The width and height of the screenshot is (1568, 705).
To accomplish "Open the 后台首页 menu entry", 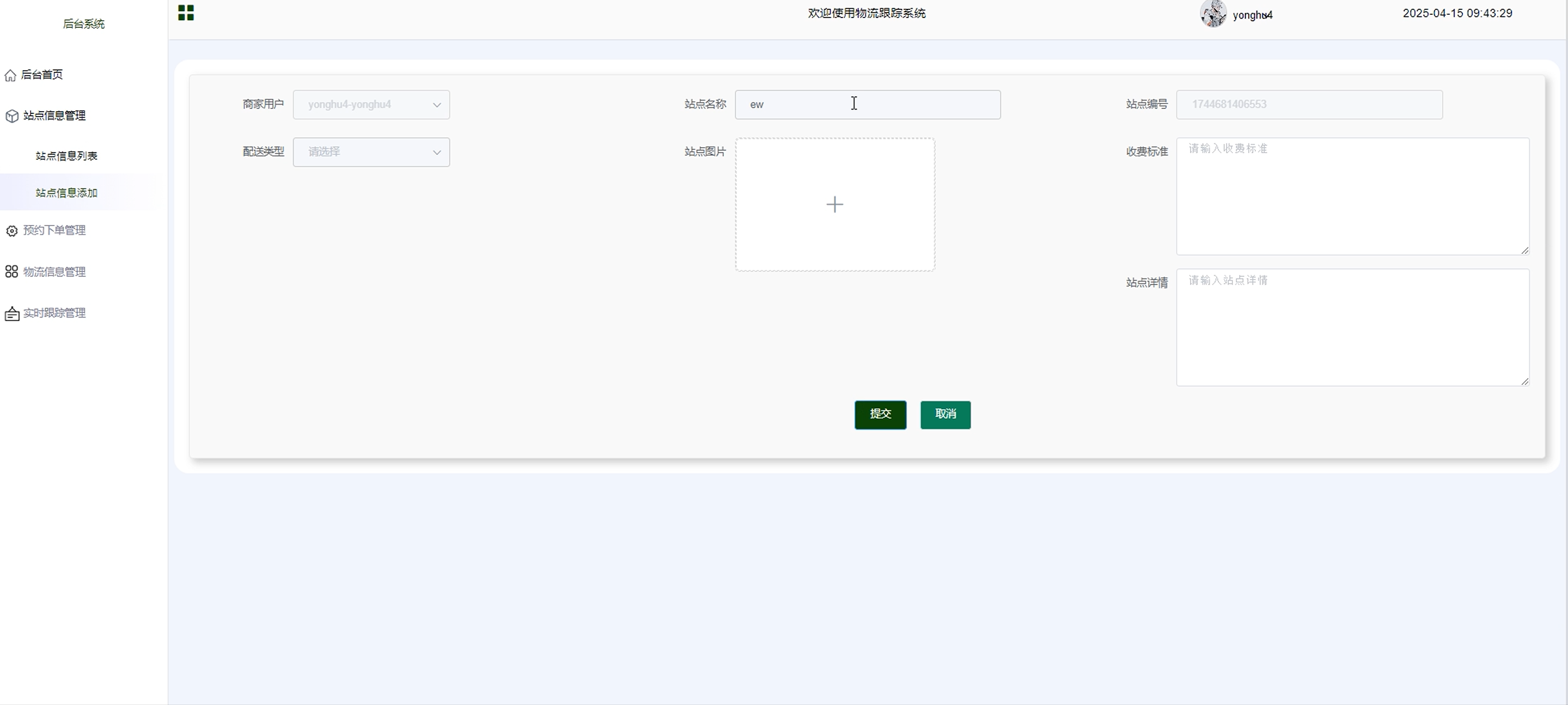I will (x=41, y=74).
